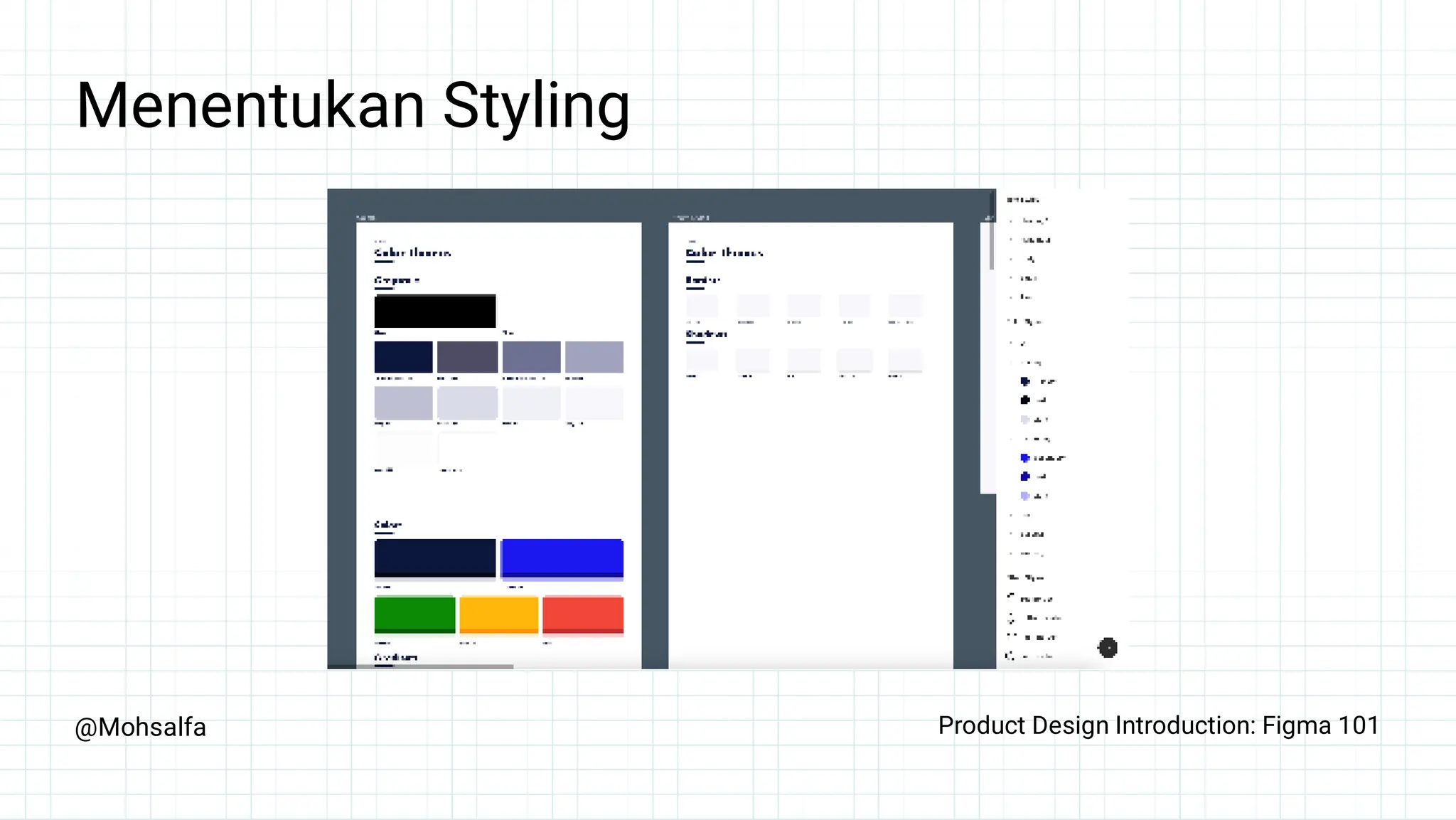Click the round dark help button

click(1108, 647)
